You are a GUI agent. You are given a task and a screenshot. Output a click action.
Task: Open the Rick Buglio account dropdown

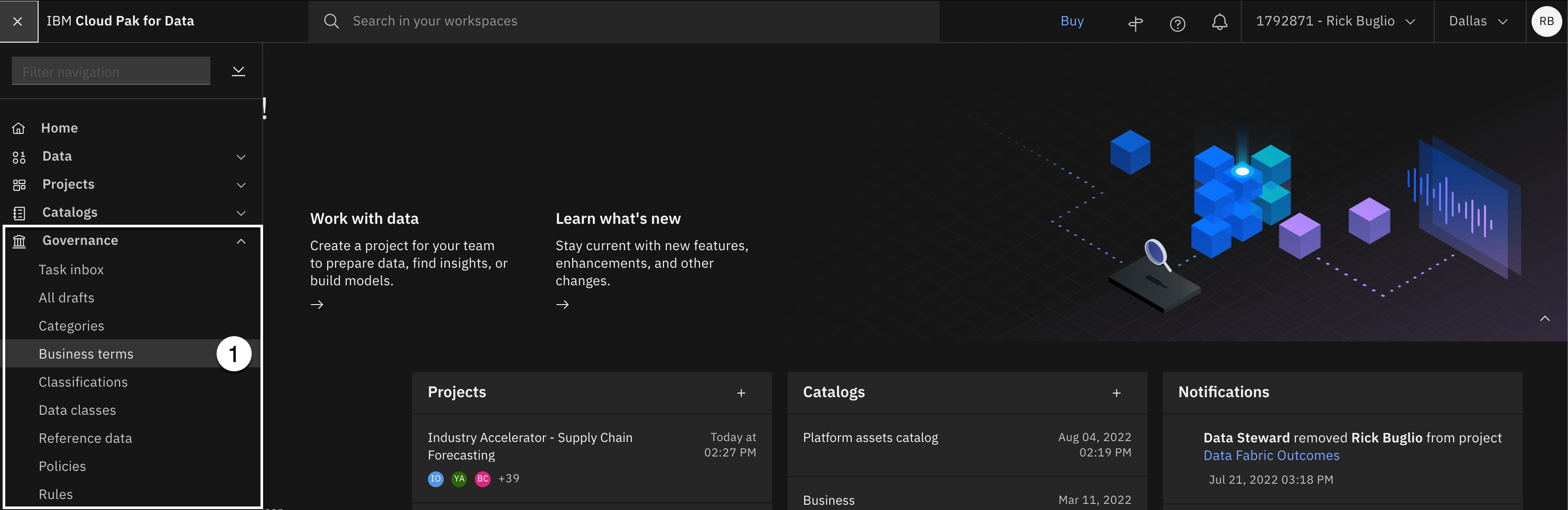(1336, 22)
